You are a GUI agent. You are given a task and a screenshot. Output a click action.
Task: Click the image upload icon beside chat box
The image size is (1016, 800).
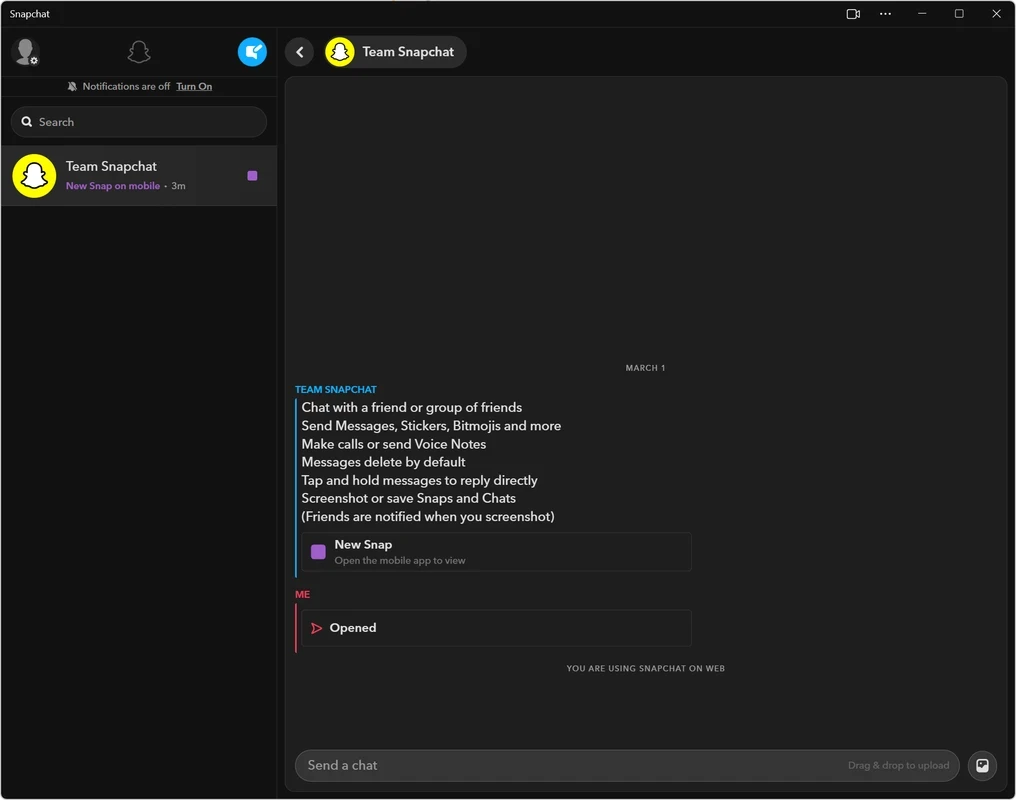982,765
